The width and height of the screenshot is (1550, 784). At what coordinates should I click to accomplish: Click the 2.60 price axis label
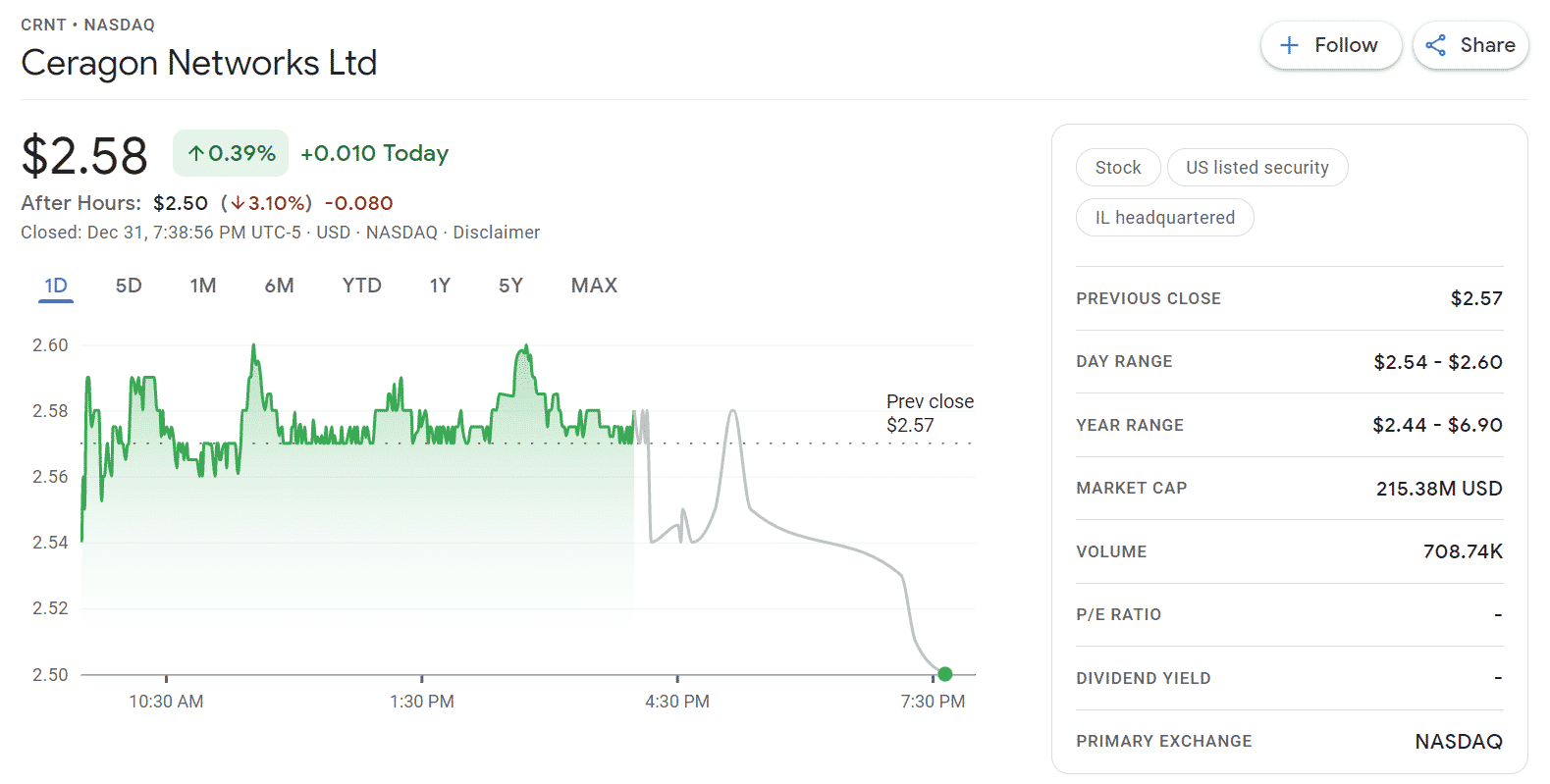click(x=50, y=345)
